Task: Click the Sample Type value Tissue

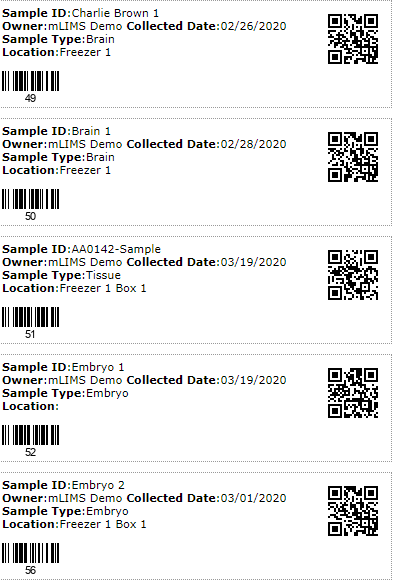Action: point(103,275)
